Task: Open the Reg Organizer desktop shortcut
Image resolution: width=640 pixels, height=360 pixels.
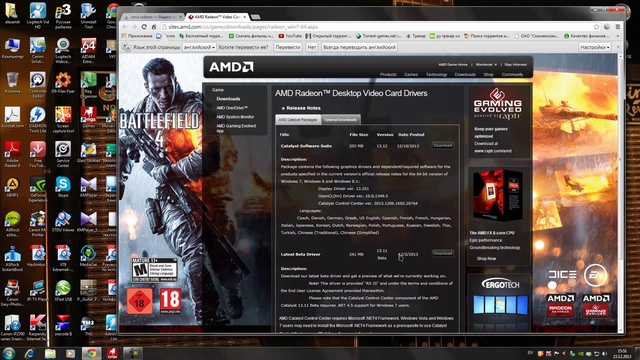Action: [x=88, y=85]
